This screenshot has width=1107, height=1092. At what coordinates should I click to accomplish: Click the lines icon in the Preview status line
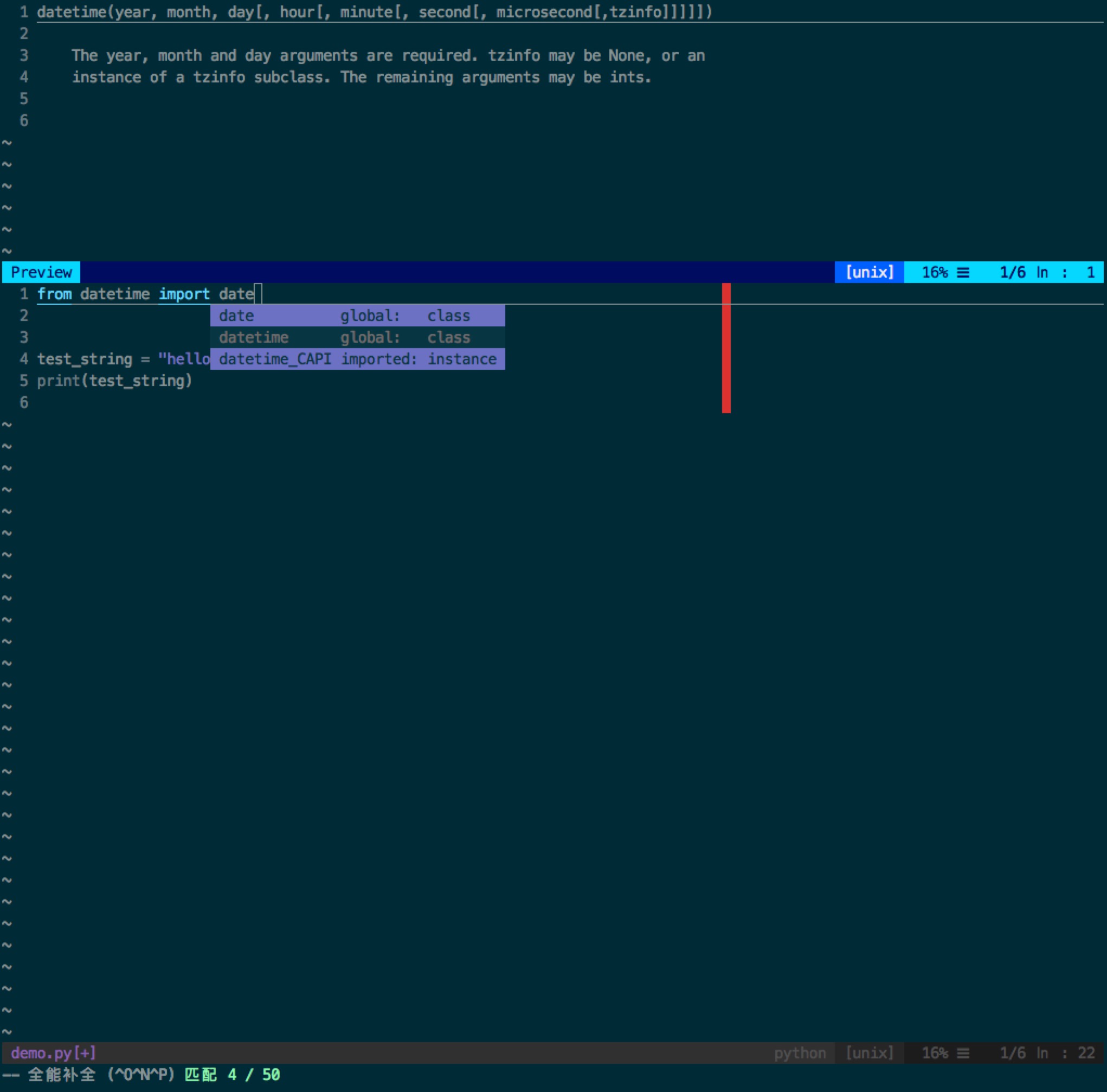tap(963, 273)
